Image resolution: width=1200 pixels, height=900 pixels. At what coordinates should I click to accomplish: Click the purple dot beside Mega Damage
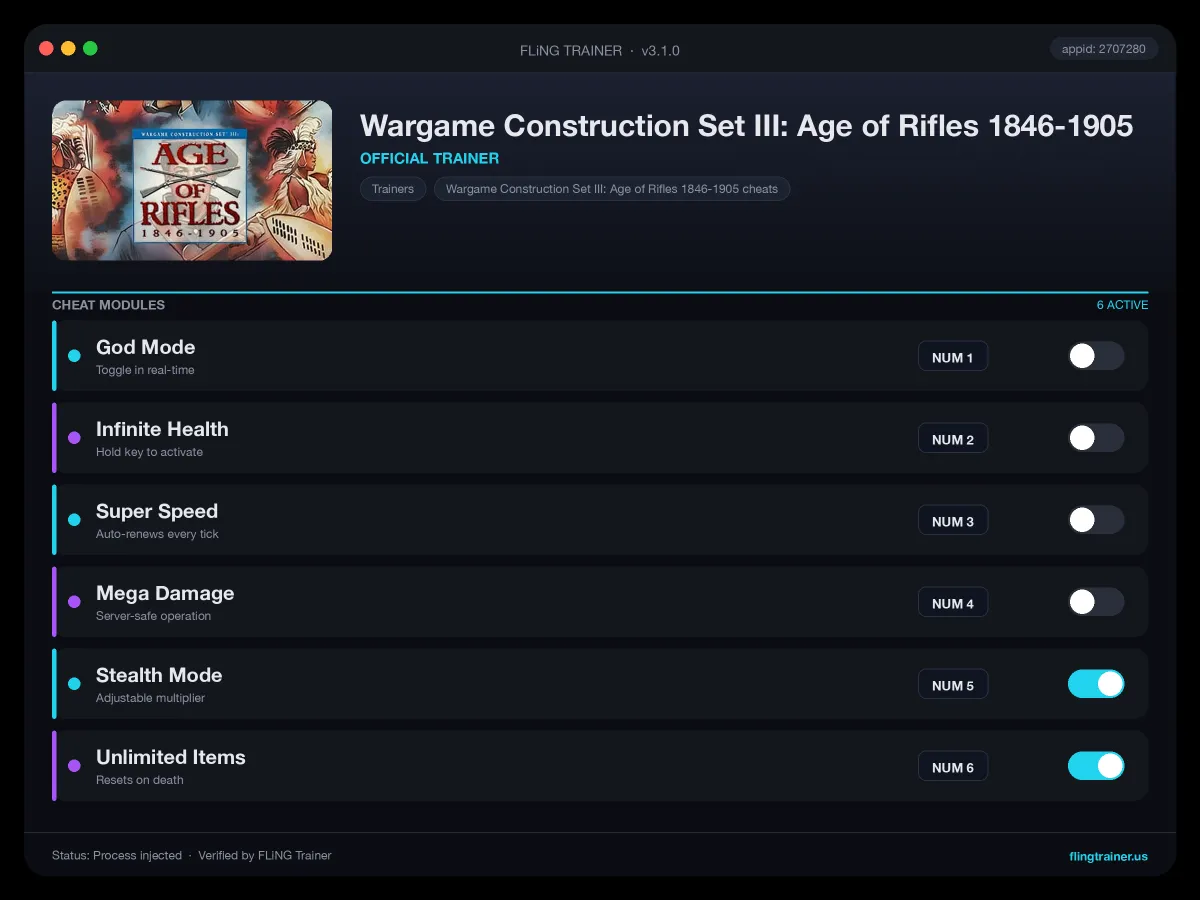(x=74, y=602)
